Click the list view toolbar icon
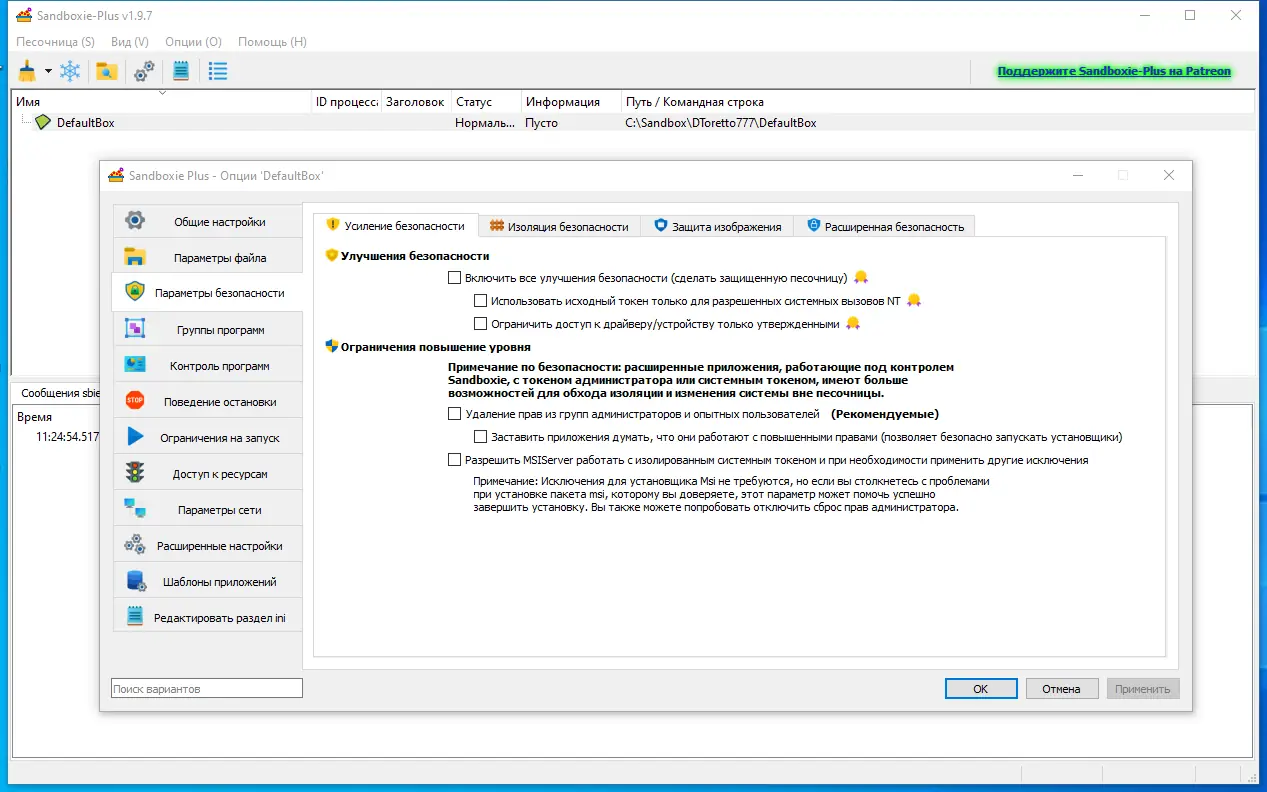 click(x=218, y=71)
